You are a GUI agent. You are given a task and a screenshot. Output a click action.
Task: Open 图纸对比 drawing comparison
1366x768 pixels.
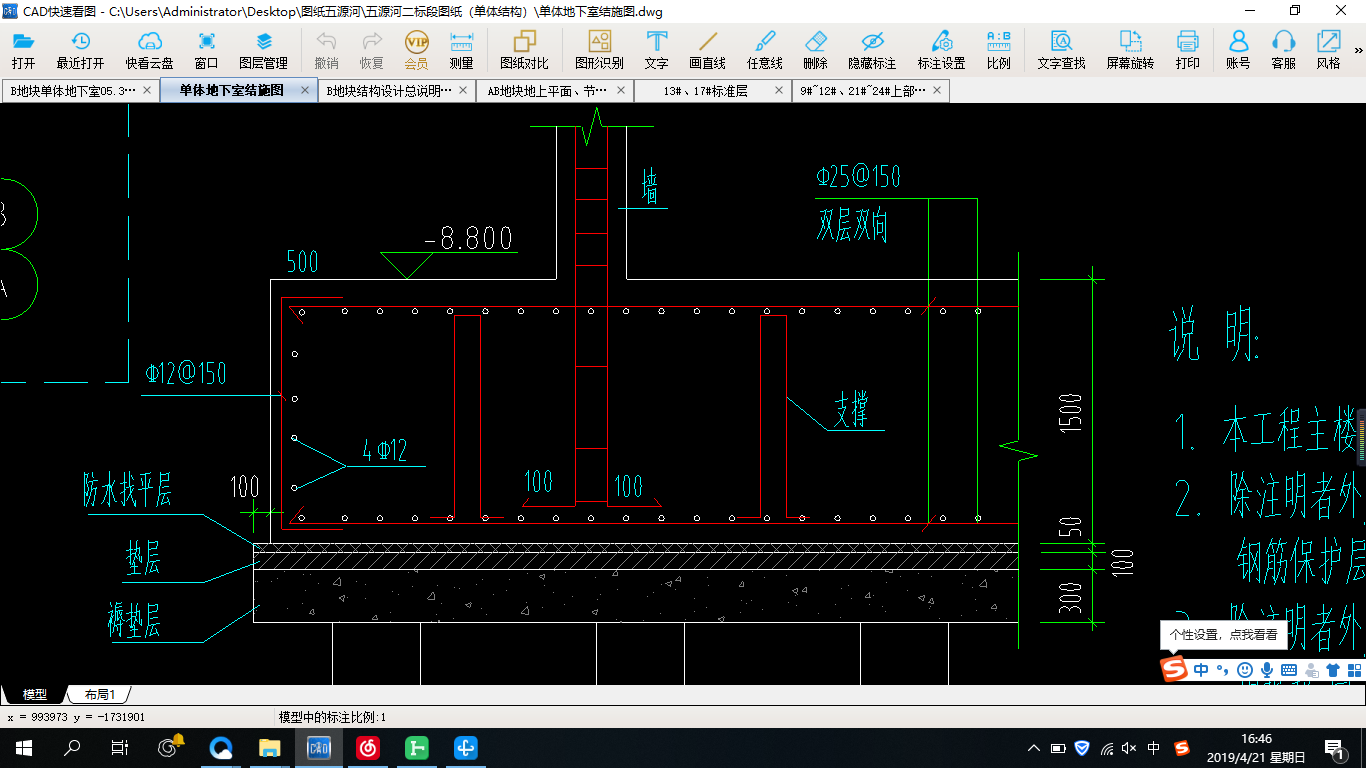point(525,50)
